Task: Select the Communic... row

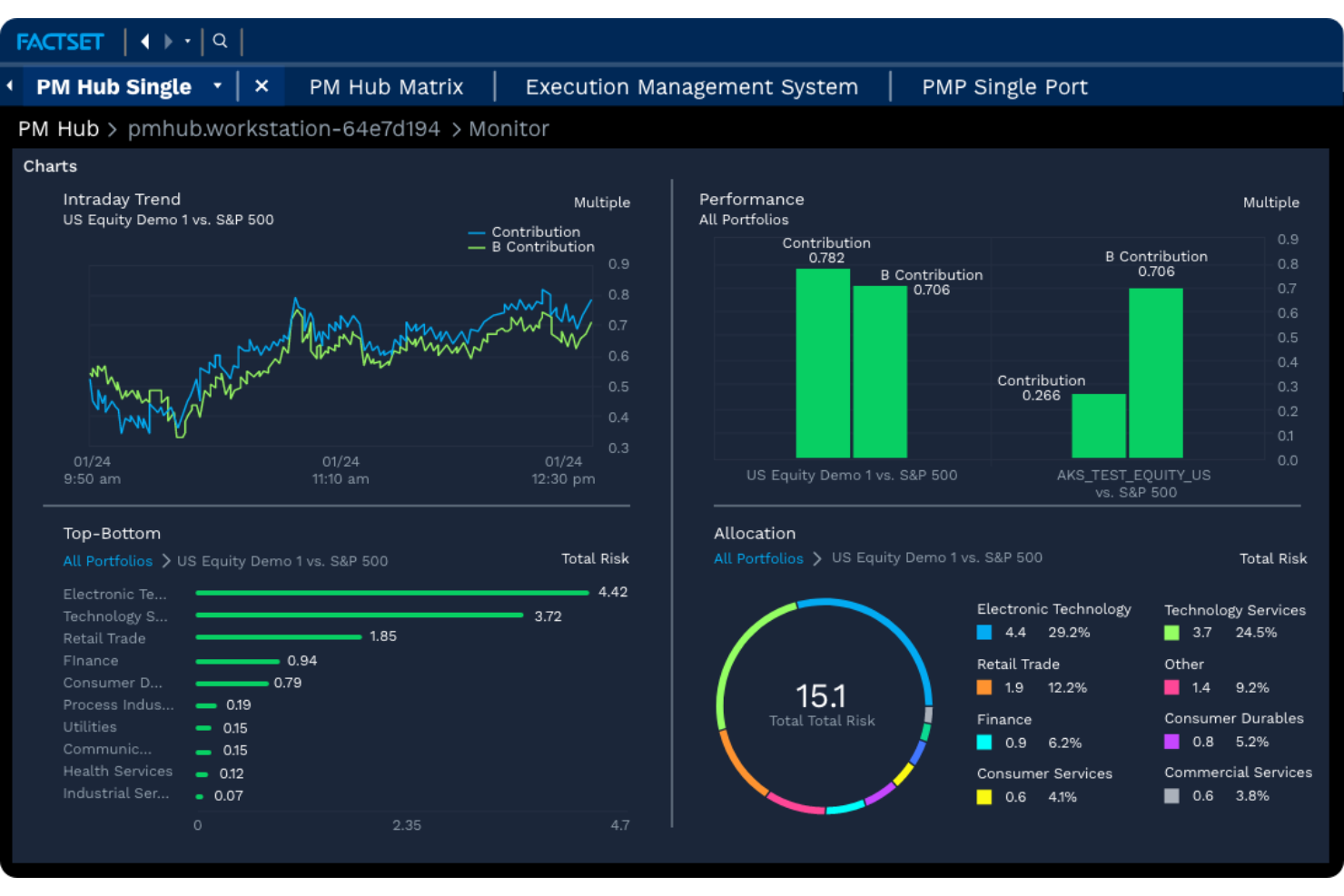Action: [x=155, y=750]
